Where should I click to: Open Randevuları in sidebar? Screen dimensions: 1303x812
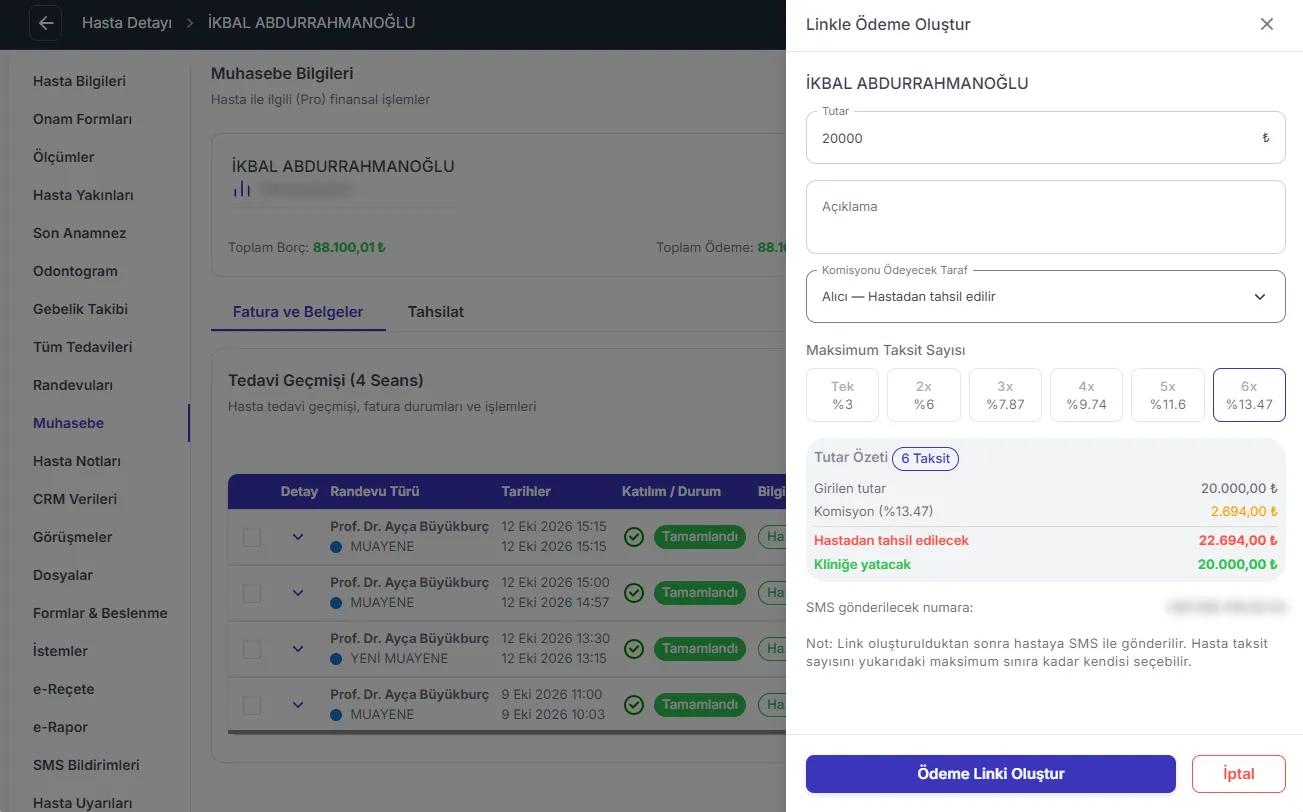pyautogui.click(x=73, y=385)
